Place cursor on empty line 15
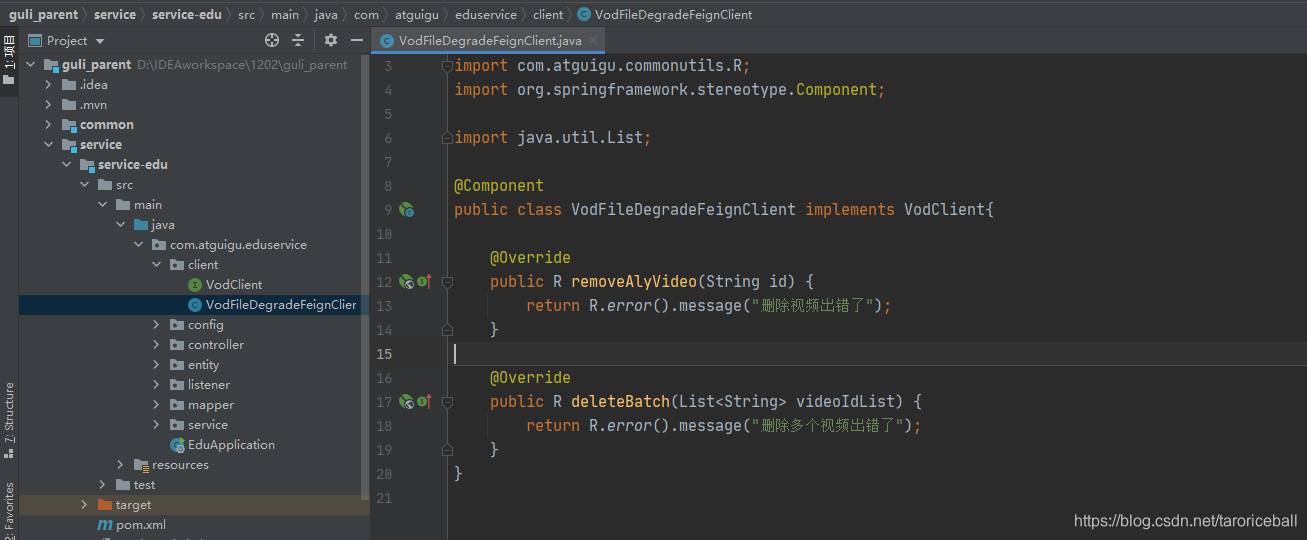Screen dimensions: 1307x540 pos(878,354)
